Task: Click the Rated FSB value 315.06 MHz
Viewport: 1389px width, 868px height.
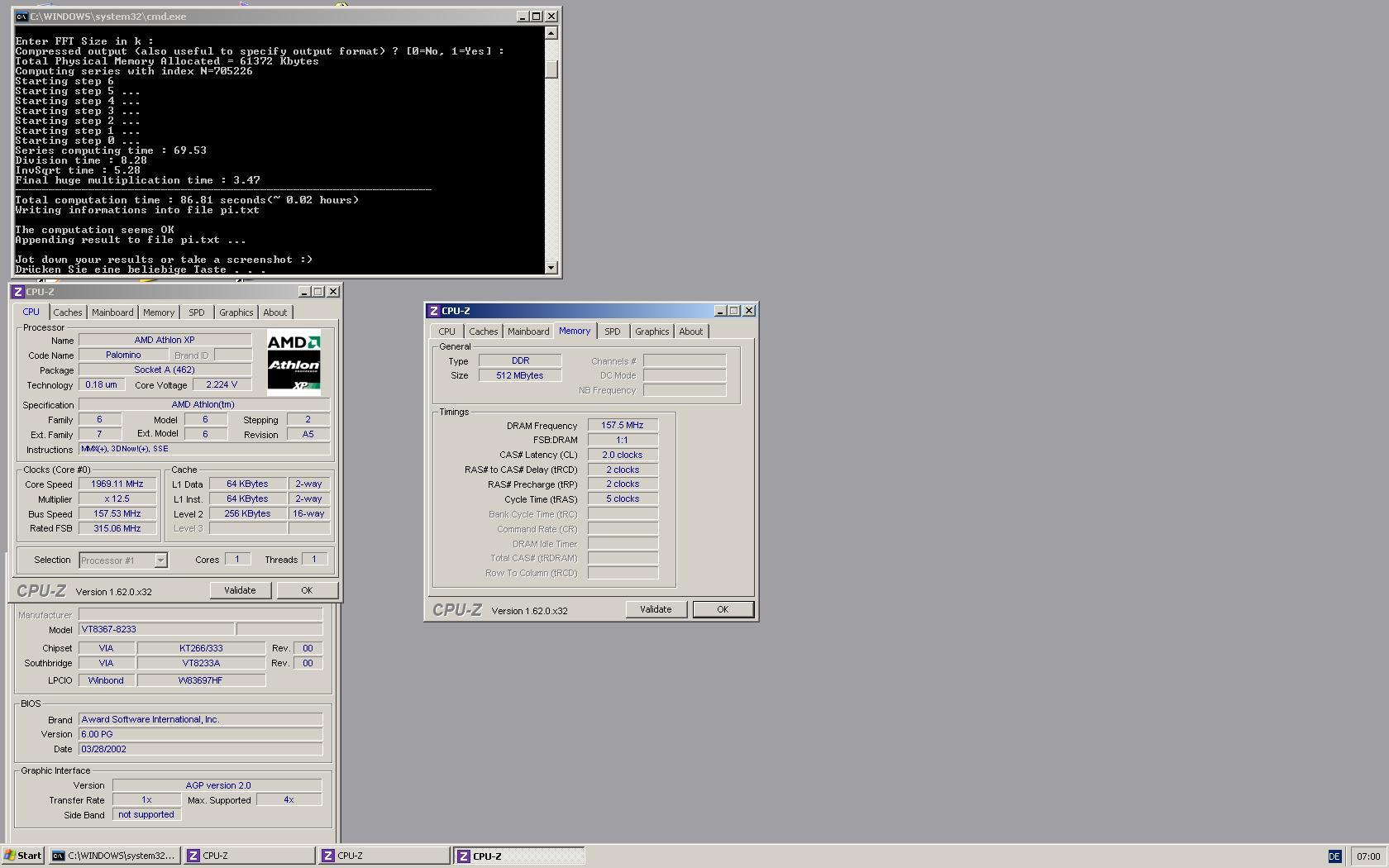Action: 117,529
